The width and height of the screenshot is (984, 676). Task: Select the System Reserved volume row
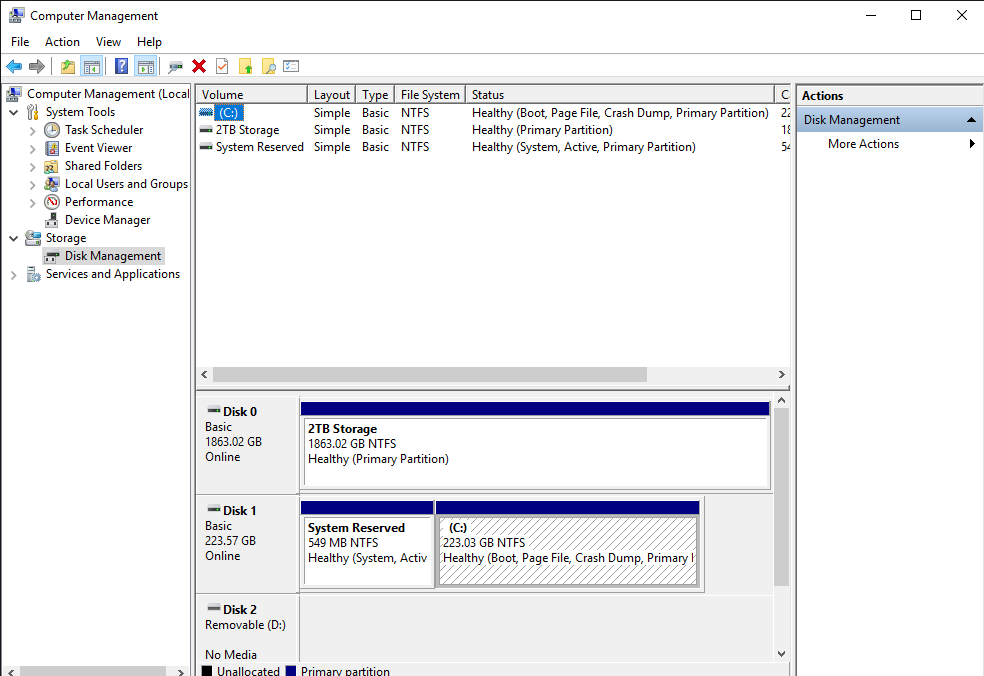(x=493, y=147)
